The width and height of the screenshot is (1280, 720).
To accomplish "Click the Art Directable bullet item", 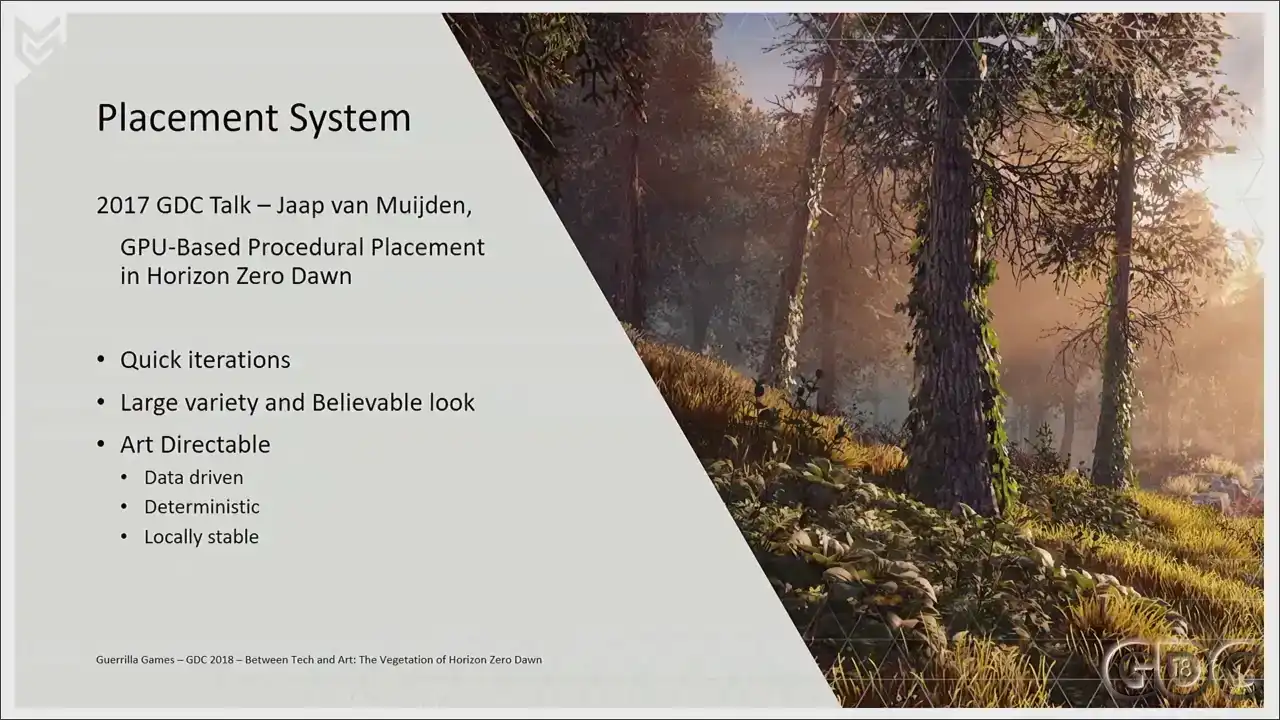I will point(195,444).
